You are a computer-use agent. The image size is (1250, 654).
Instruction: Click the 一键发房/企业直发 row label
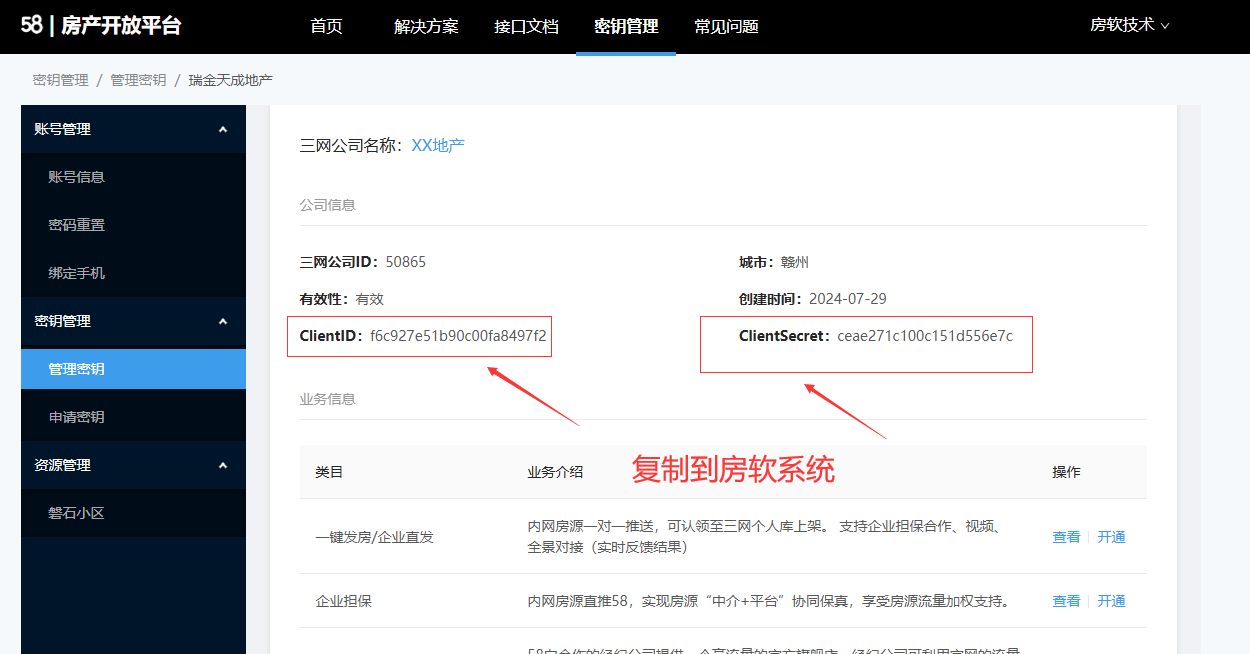pos(374,537)
